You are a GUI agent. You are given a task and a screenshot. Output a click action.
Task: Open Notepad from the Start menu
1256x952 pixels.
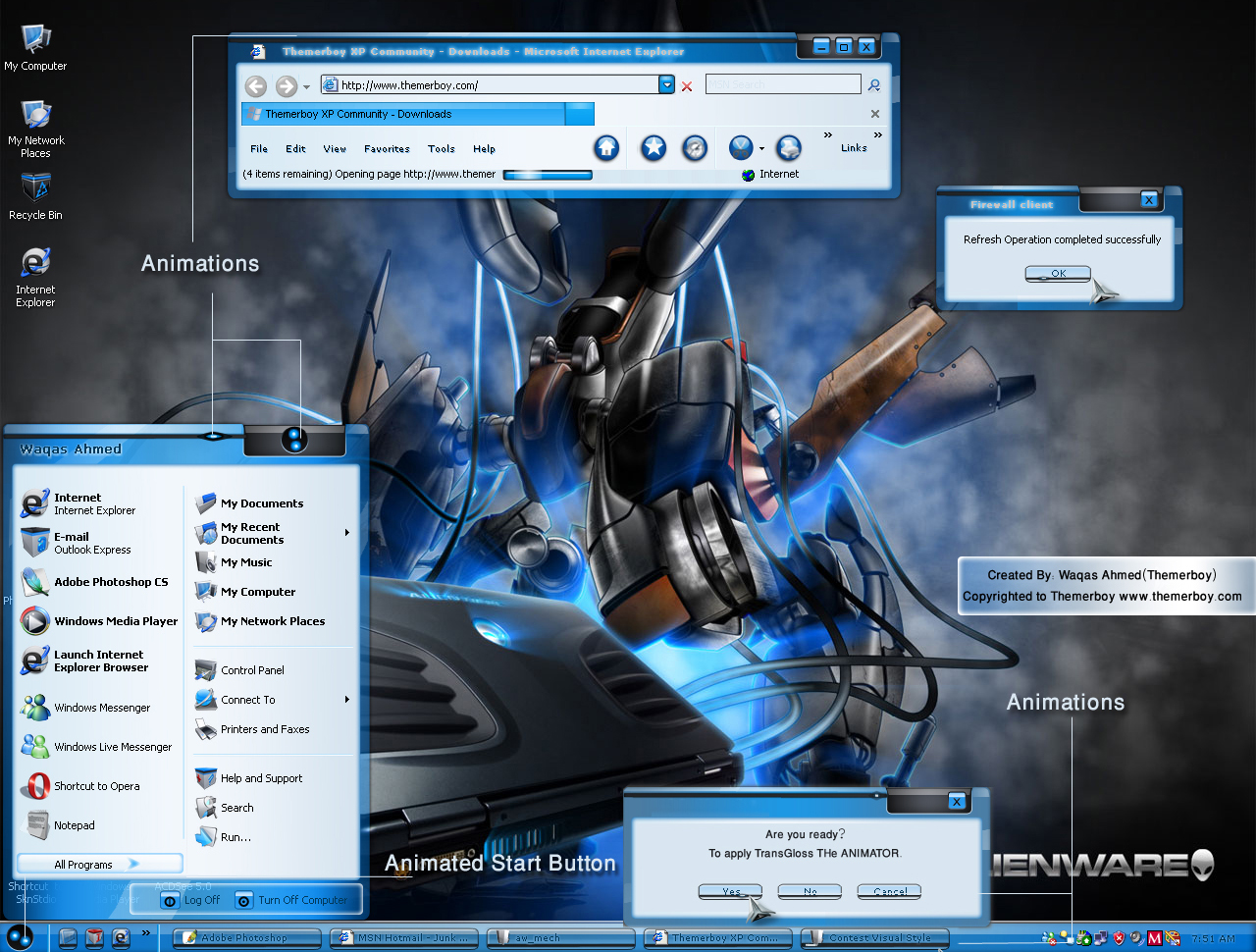click(x=59, y=824)
